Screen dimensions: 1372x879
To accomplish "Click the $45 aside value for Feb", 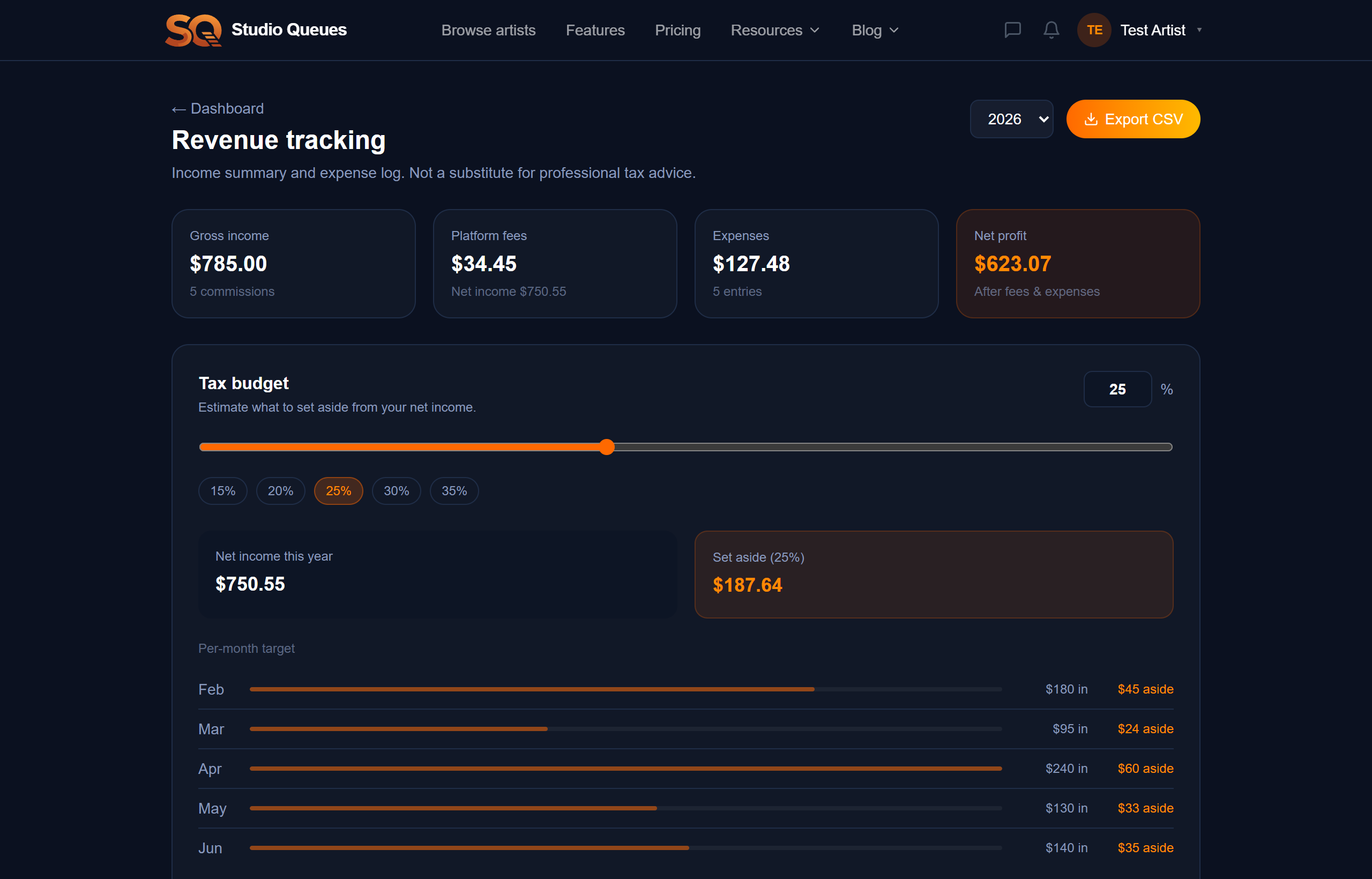I will tap(1145, 689).
